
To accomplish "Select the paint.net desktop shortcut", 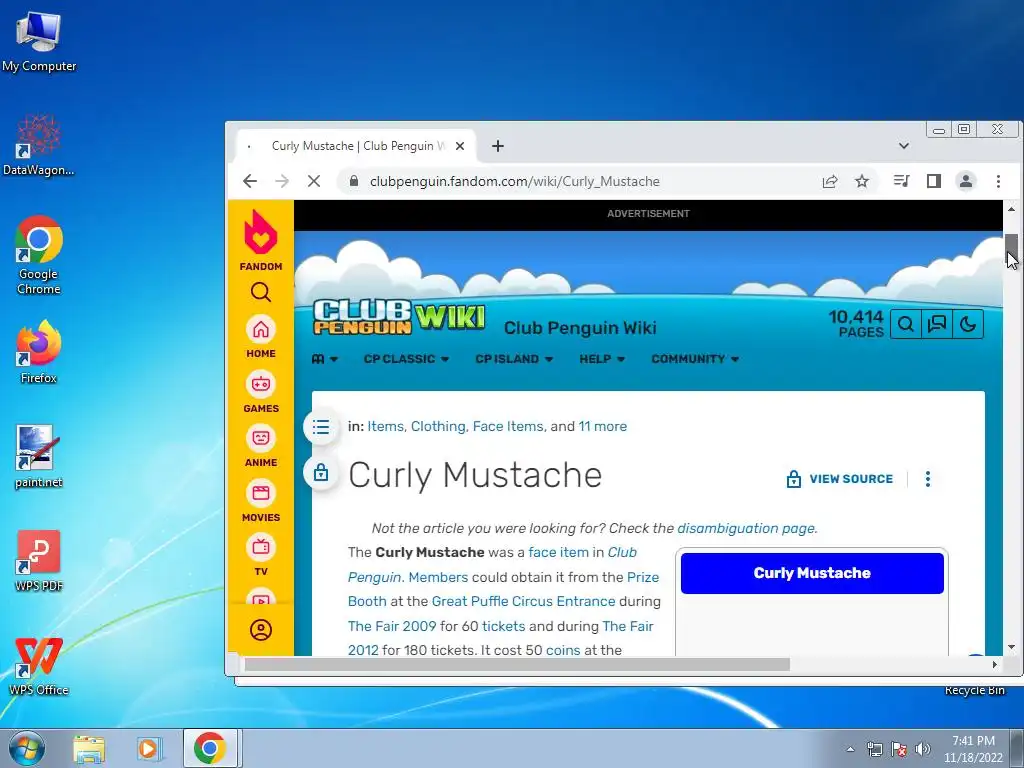I will [x=39, y=456].
